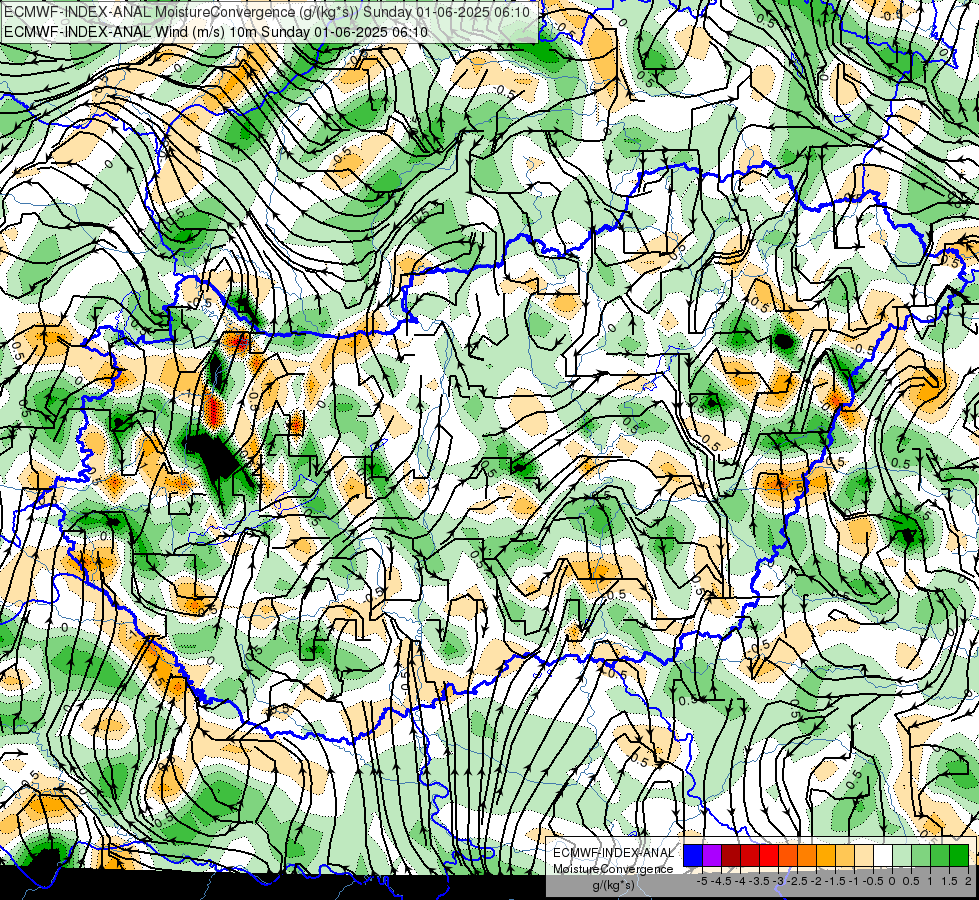Pick the bright red swatch for -3.5 to -3

click(x=769, y=855)
